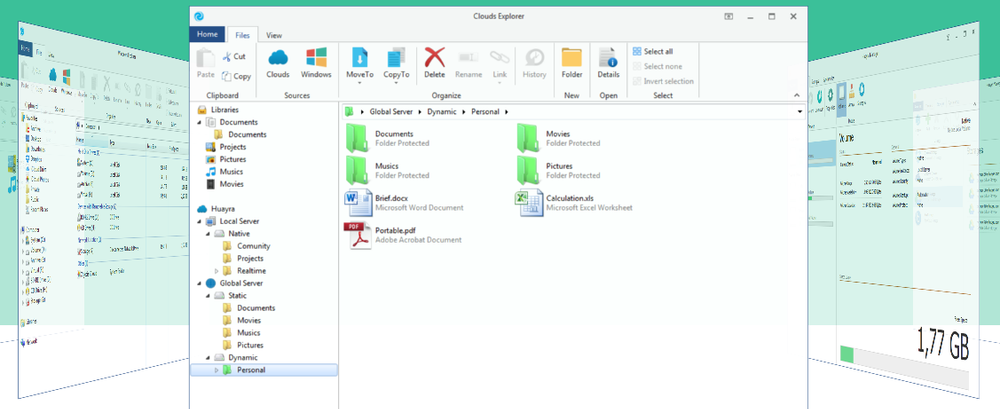
Task: Create a new Folder via ribbon icon
Action: tap(571, 57)
